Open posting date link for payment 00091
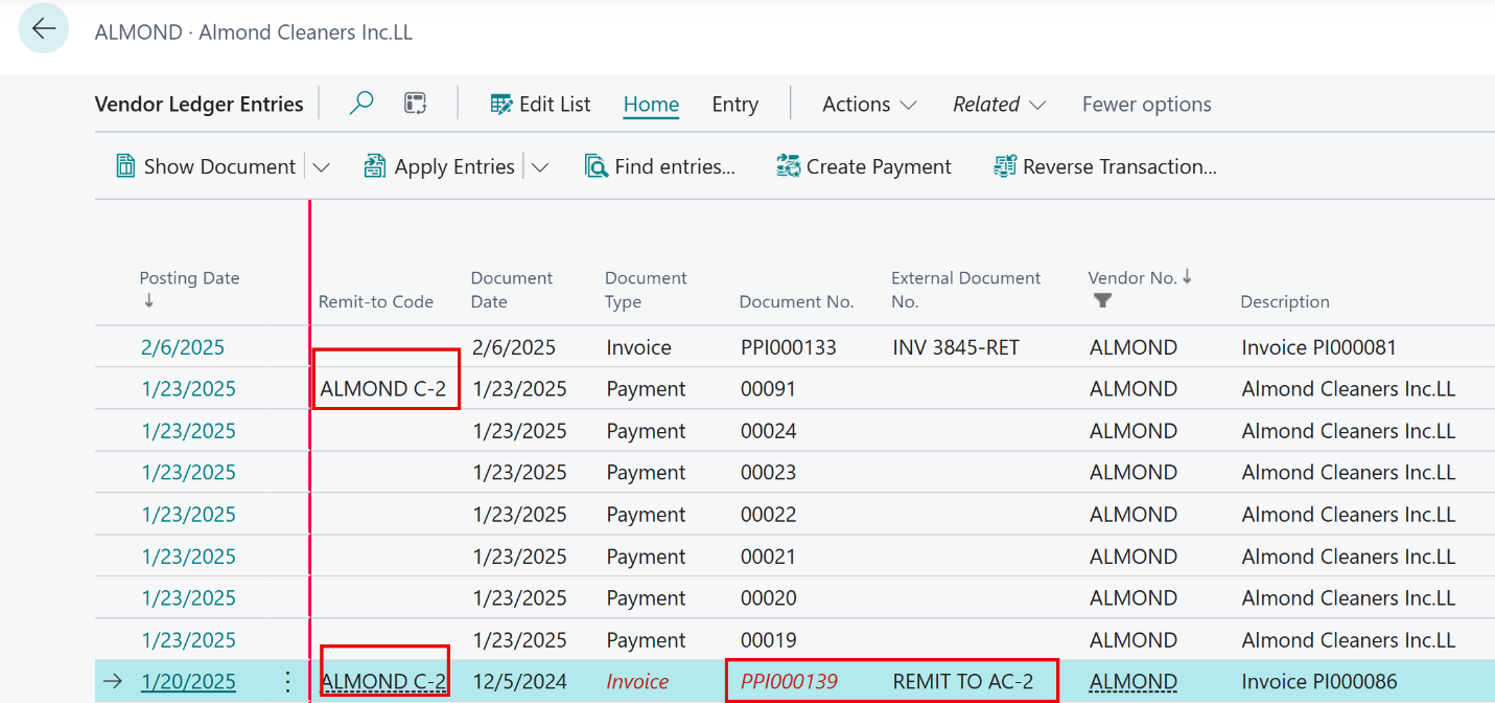Screen dimensions: 1495x703 pyautogui.click(x=189, y=389)
